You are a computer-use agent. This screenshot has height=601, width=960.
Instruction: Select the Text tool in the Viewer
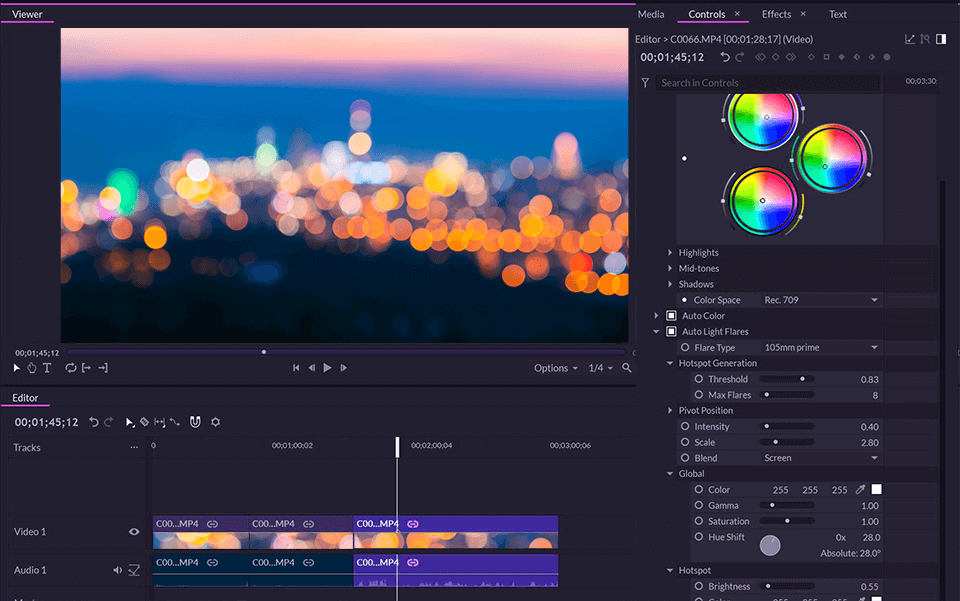[47, 368]
